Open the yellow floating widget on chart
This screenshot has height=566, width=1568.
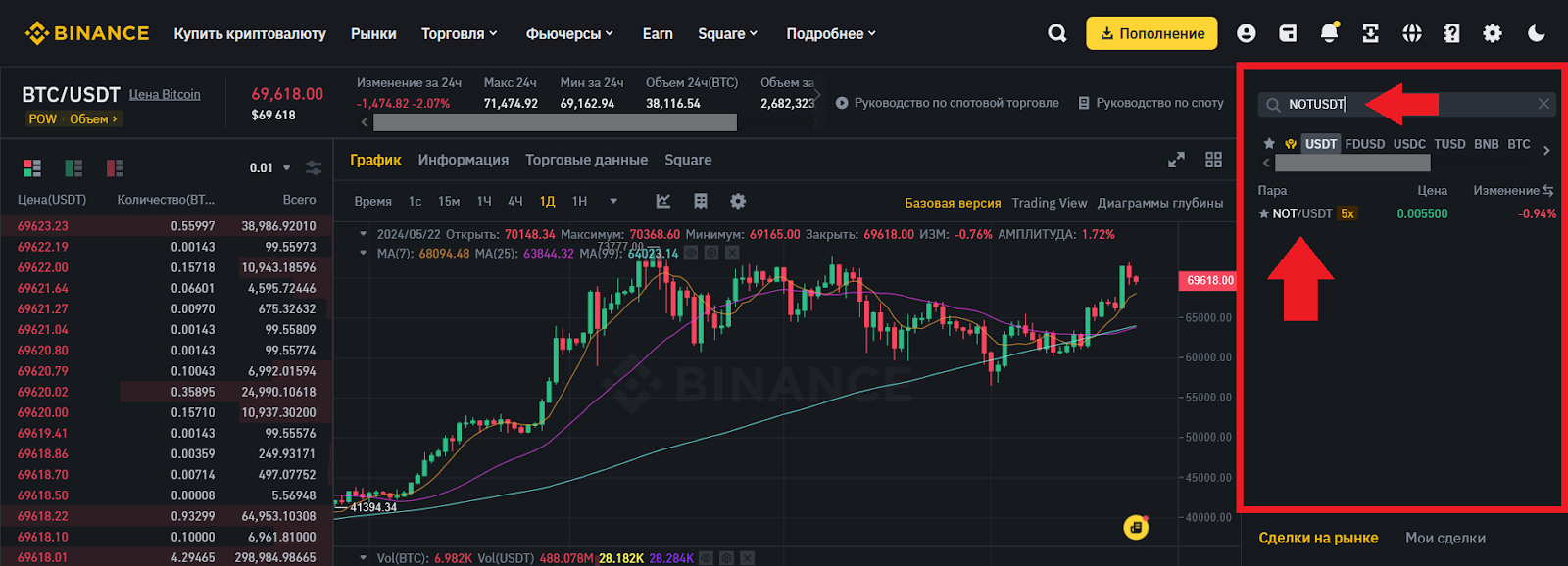point(1136,527)
